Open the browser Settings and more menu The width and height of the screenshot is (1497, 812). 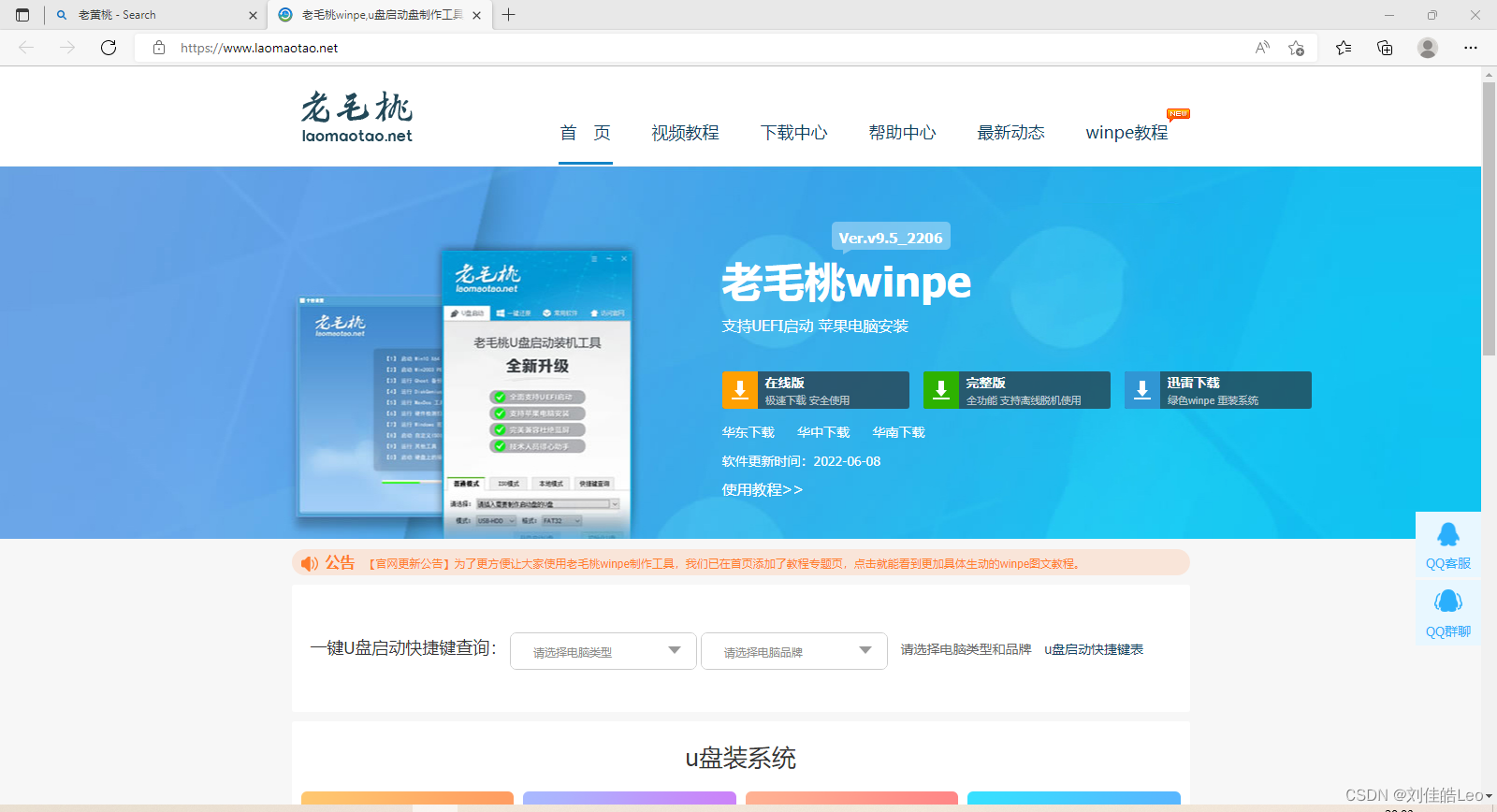pos(1470,48)
